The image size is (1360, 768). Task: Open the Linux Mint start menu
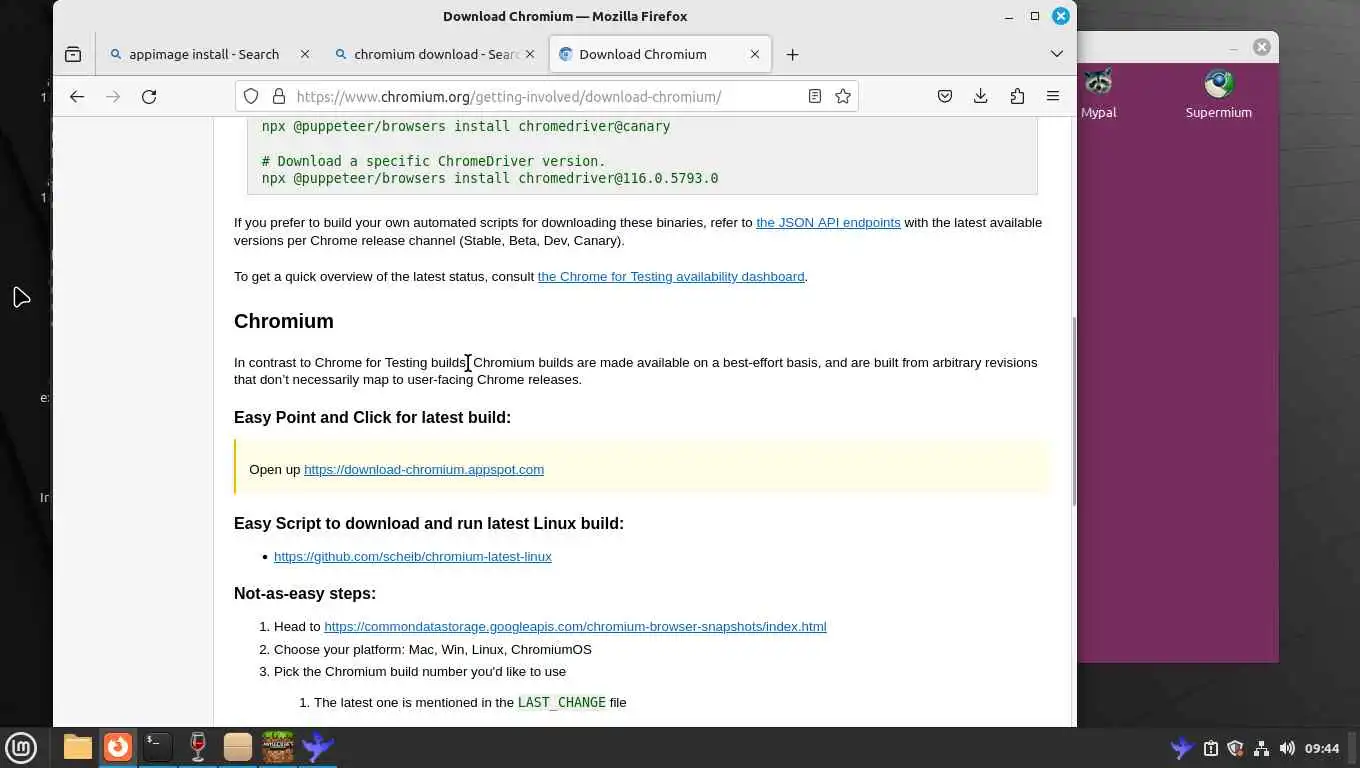[21, 747]
